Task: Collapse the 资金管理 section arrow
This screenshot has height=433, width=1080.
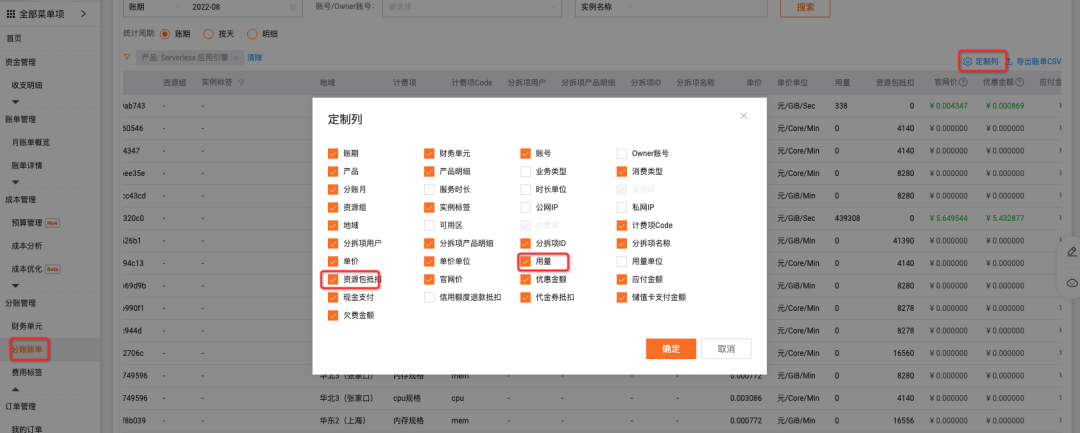Action: pos(15,102)
